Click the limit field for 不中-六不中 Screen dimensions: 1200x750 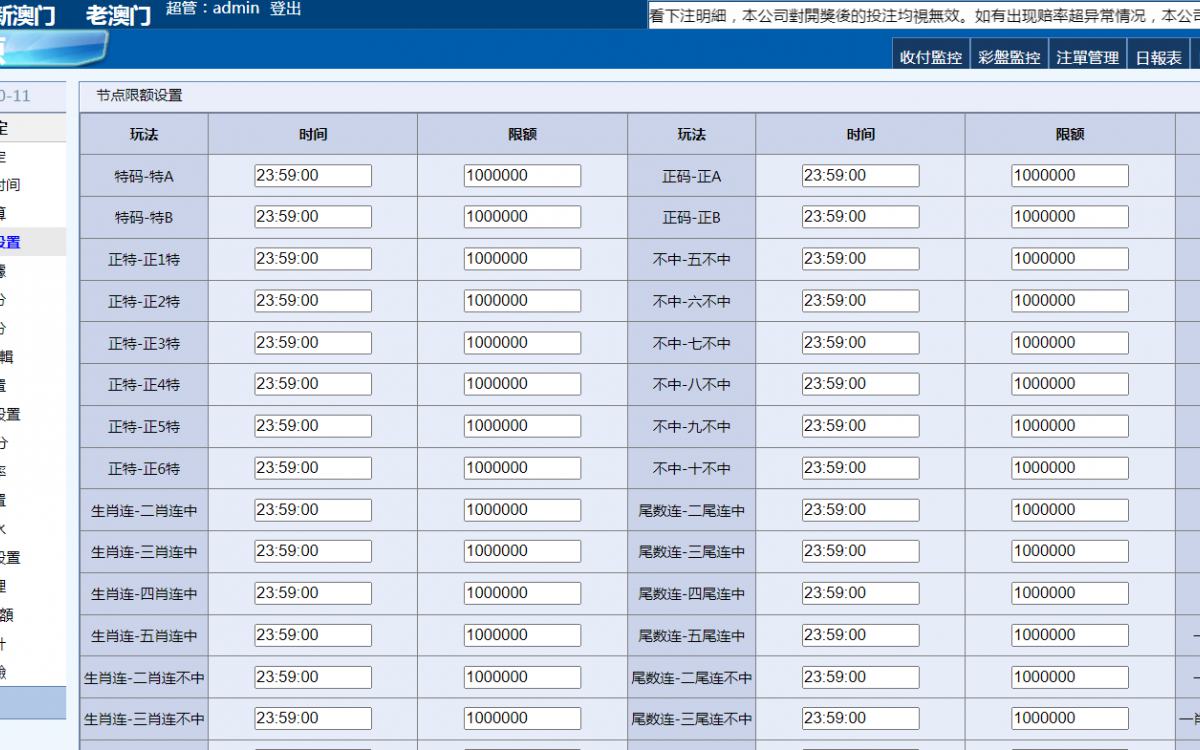click(1070, 301)
